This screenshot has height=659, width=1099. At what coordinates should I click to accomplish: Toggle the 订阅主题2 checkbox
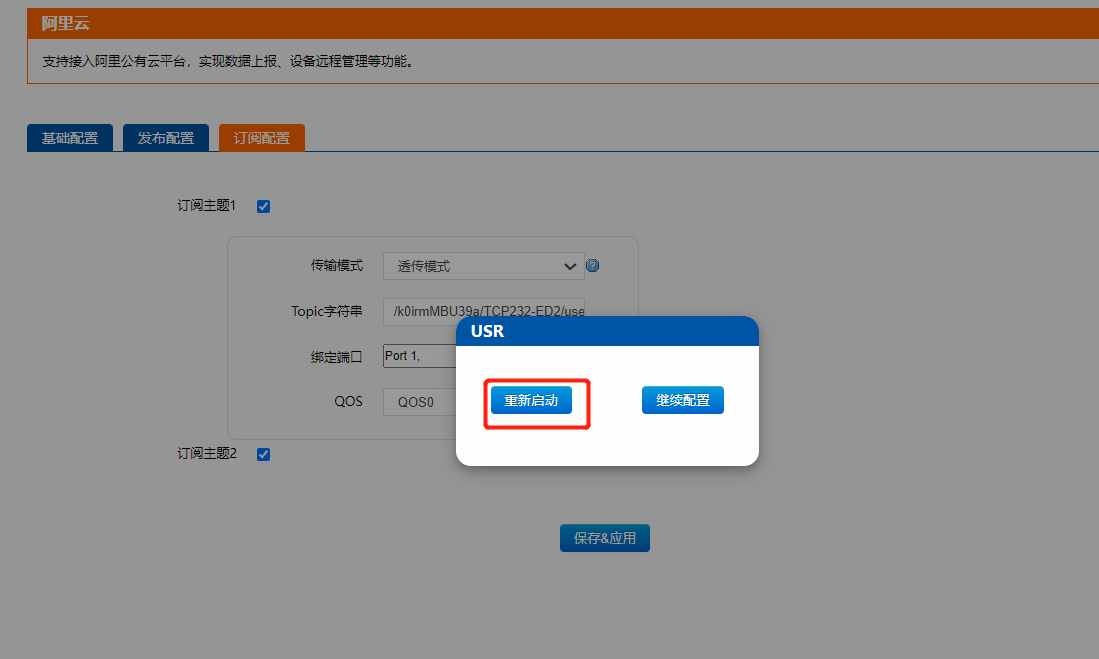264,454
